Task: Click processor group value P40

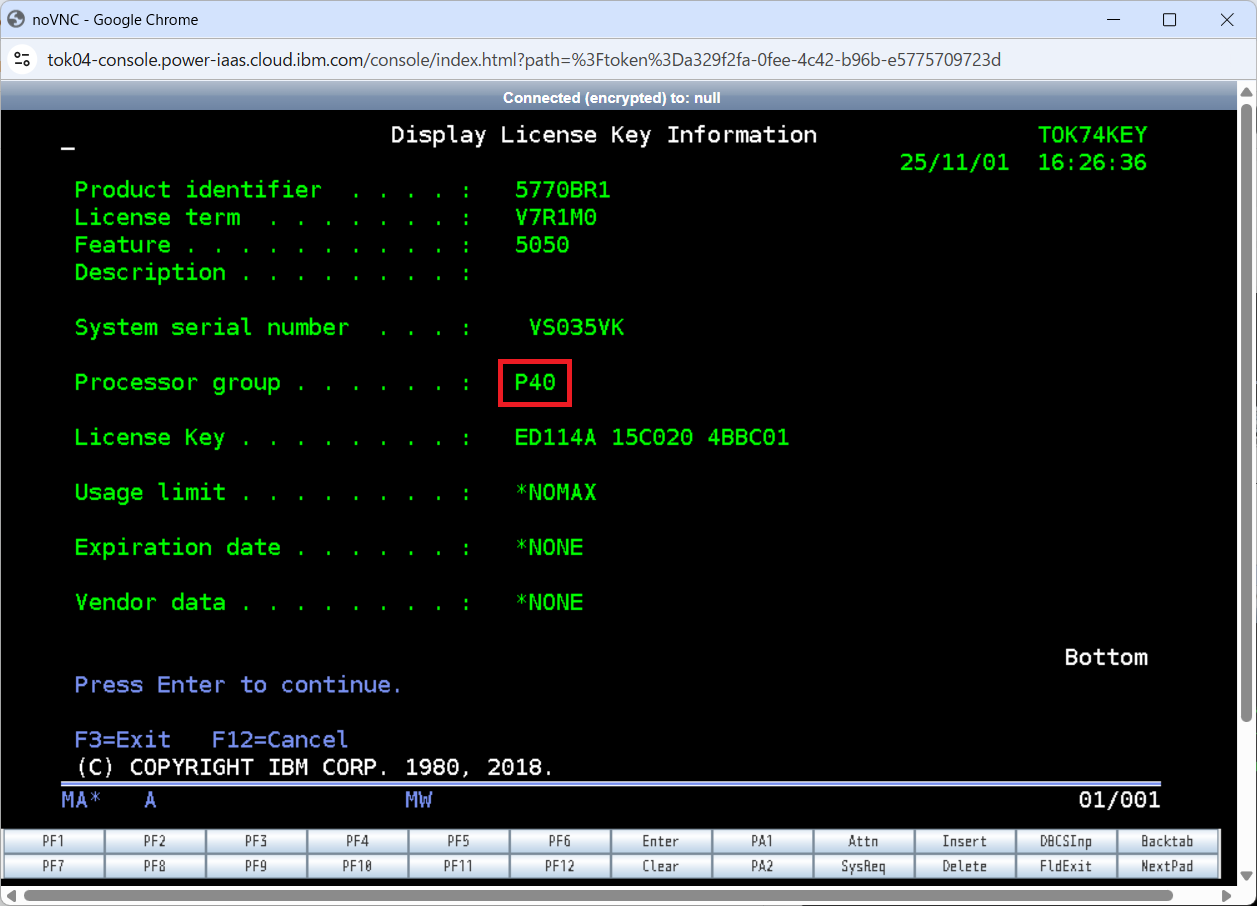Action: (x=535, y=382)
